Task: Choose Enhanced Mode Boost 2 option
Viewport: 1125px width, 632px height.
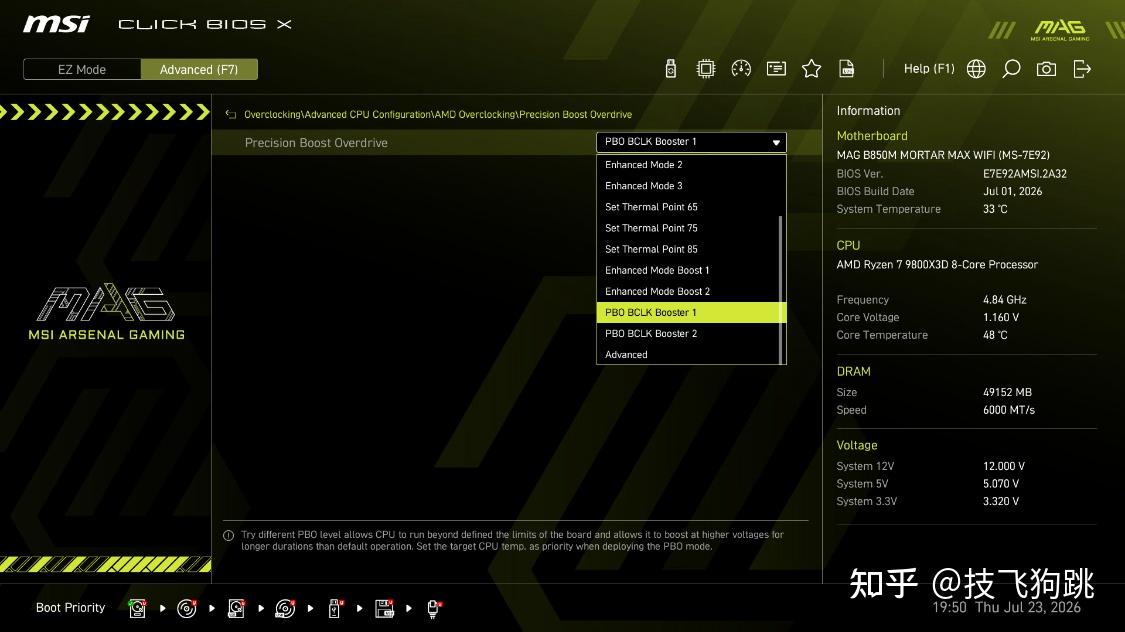Action: pos(691,291)
